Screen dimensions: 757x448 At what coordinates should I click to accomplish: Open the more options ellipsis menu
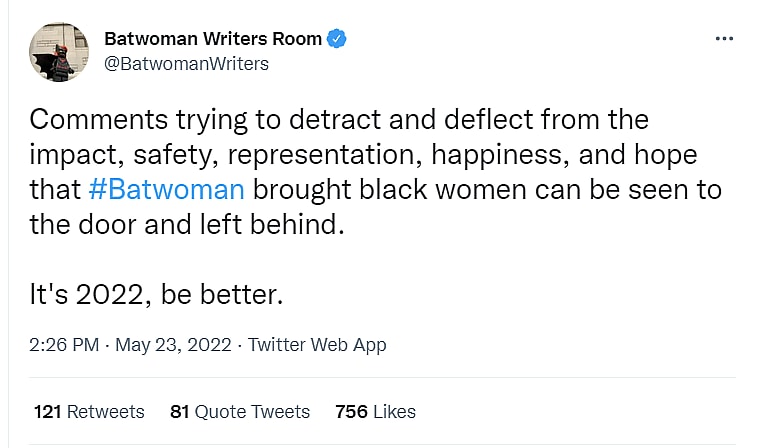[x=725, y=39]
